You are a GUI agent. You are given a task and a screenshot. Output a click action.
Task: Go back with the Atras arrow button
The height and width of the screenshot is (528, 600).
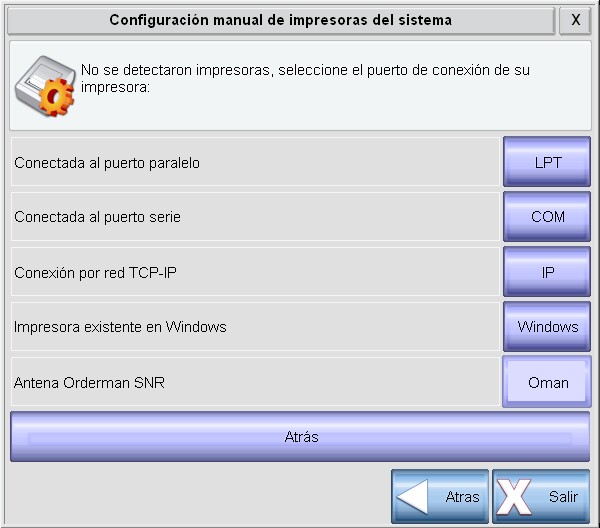point(440,497)
